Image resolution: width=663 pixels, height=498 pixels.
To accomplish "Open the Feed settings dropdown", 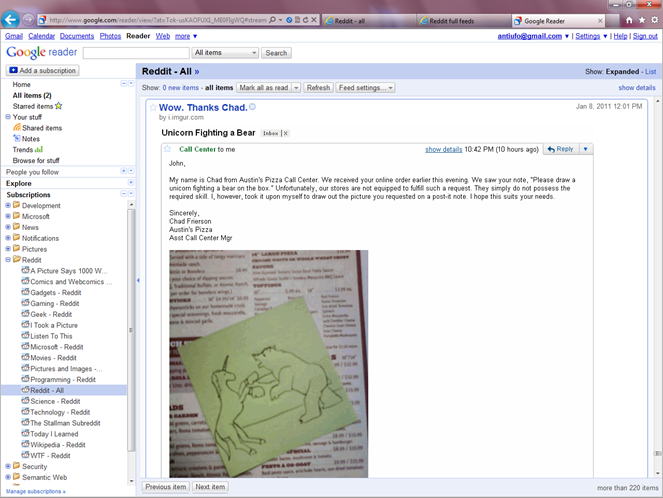I will point(366,88).
